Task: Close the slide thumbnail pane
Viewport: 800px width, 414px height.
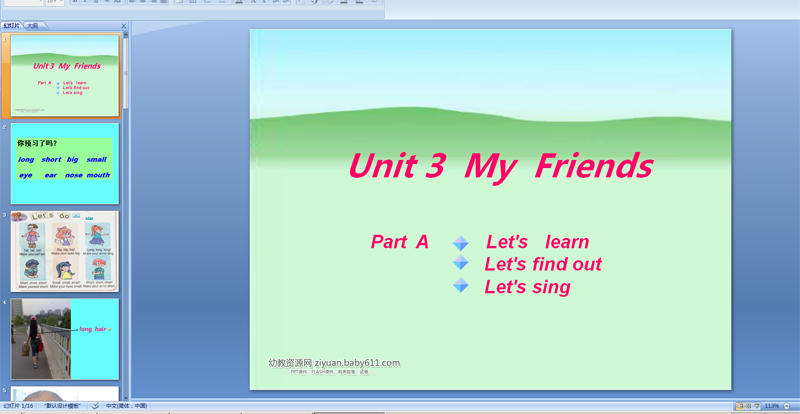Action: [123, 26]
